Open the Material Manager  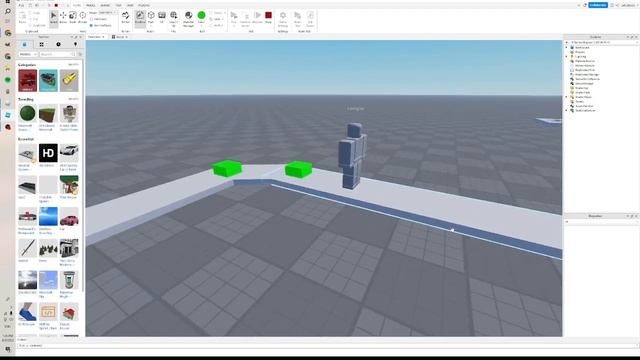pyautogui.click(x=189, y=19)
